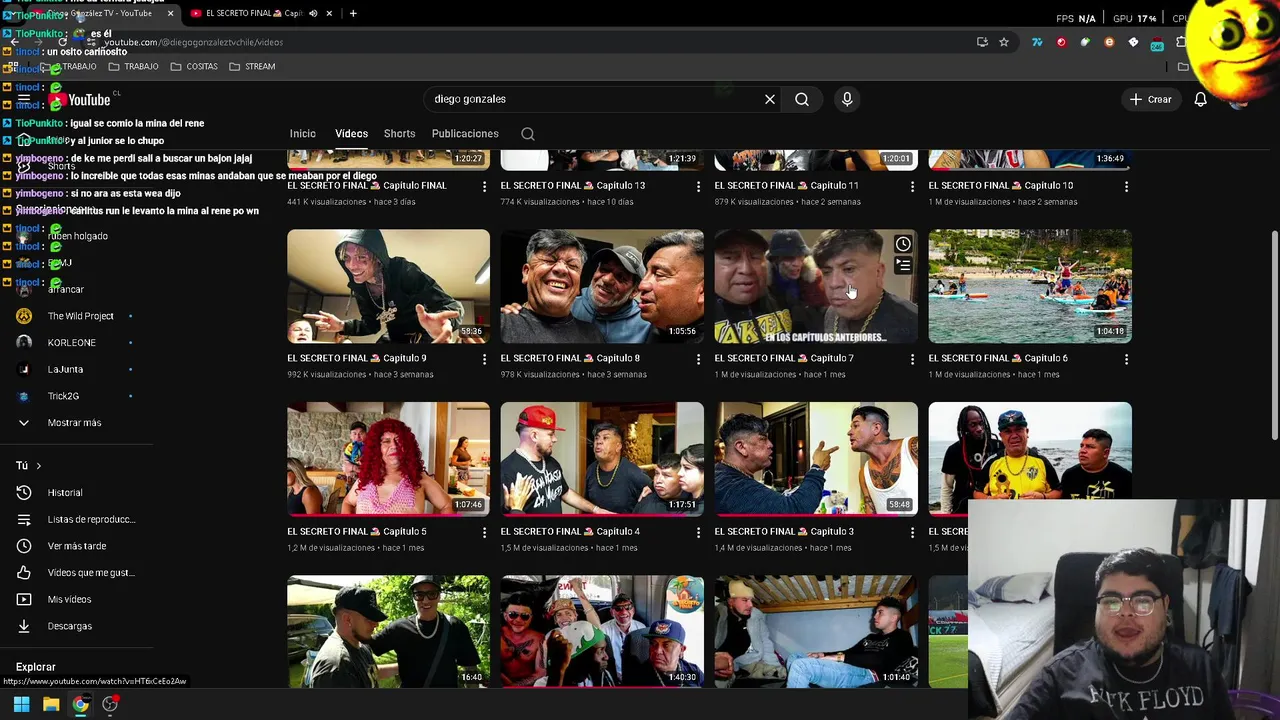Open File Explorer from the taskbar
Image resolution: width=1280 pixels, height=720 pixels.
pyautogui.click(x=51, y=704)
